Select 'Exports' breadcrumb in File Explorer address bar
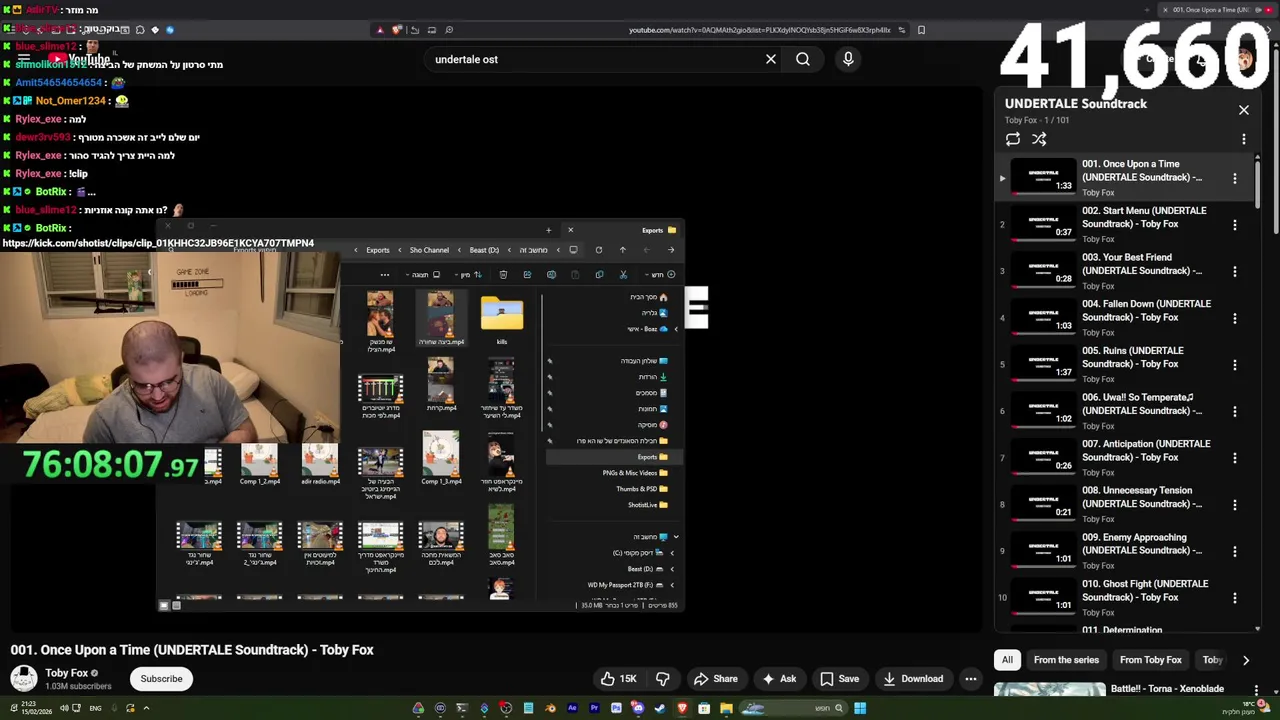1280x720 pixels. coord(378,250)
